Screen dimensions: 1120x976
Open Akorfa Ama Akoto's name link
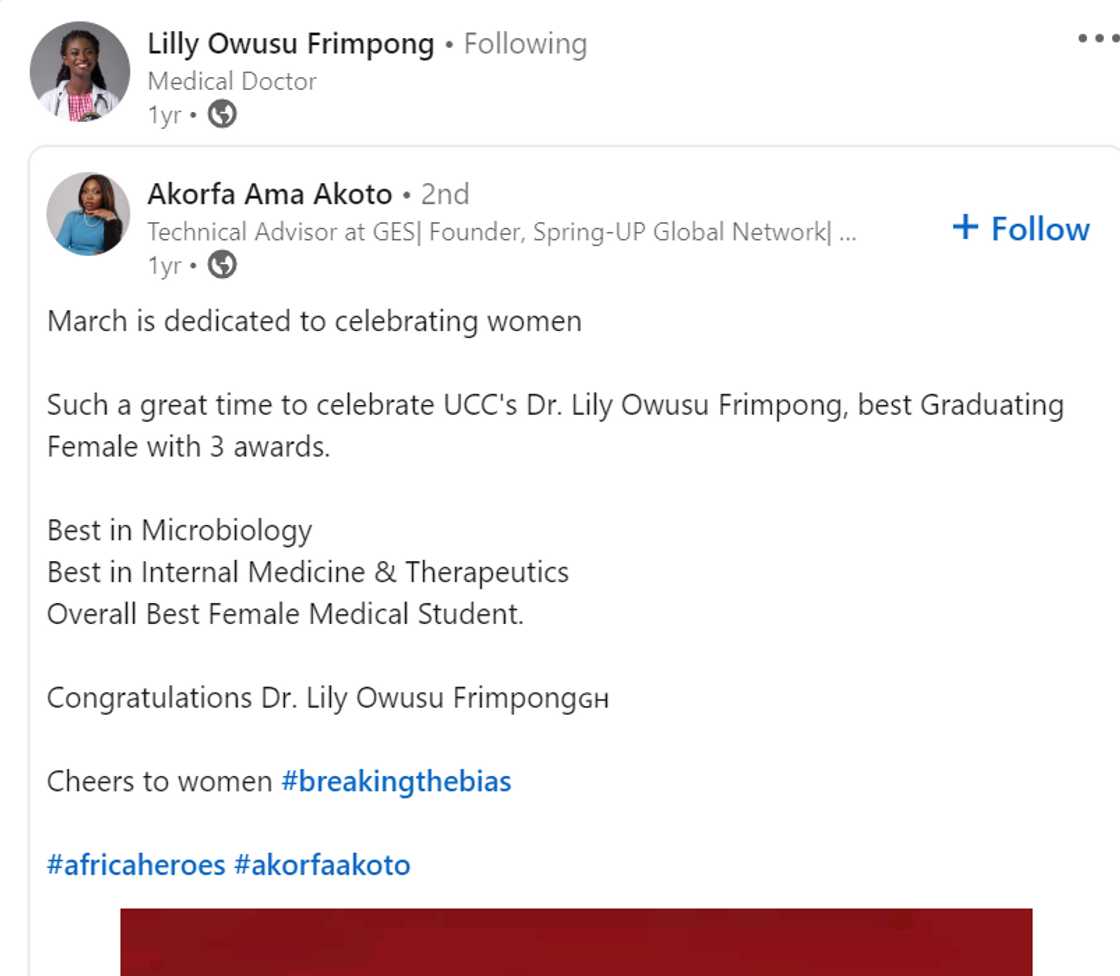[269, 194]
